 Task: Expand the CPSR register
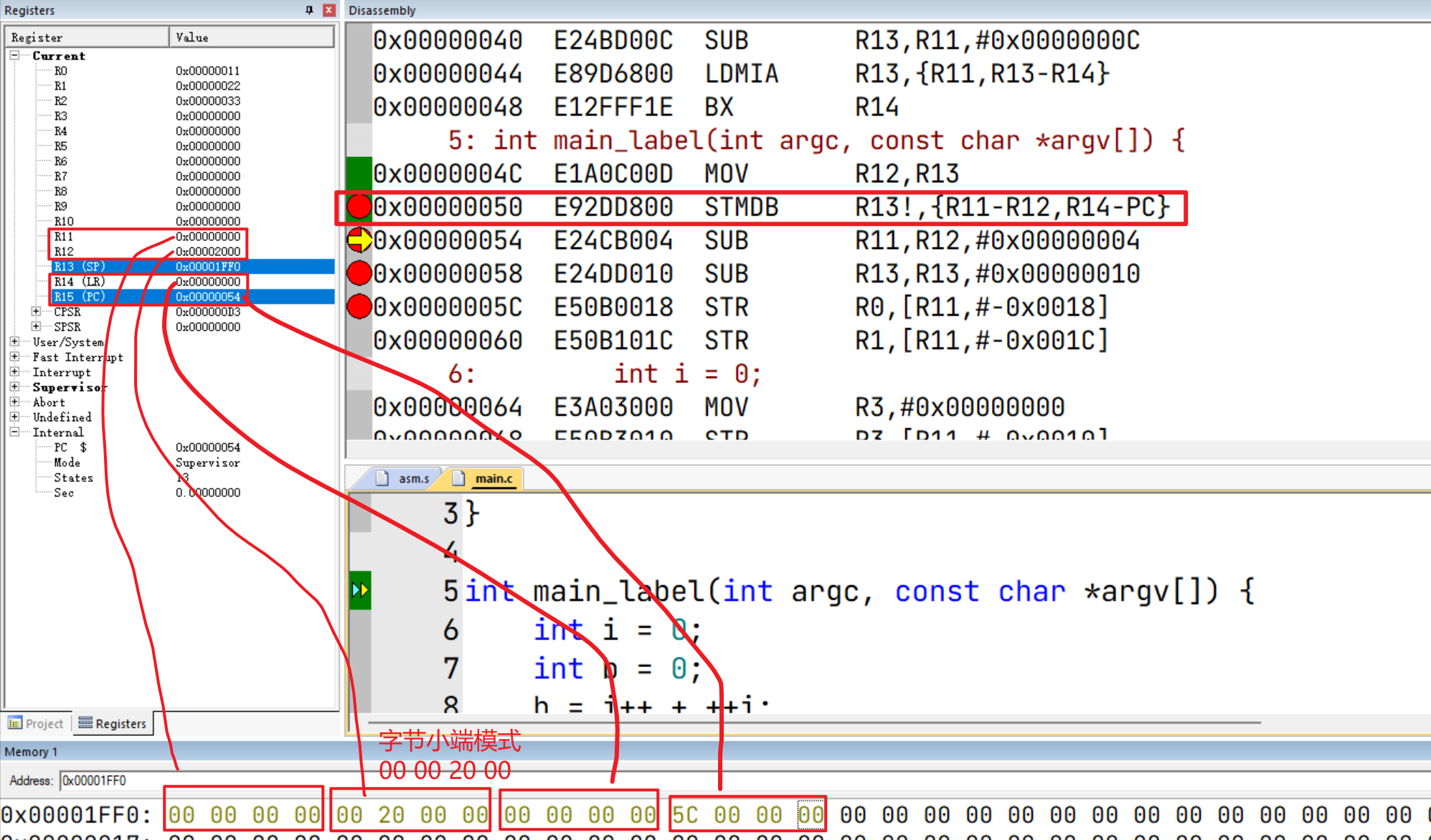pyautogui.click(x=36, y=311)
